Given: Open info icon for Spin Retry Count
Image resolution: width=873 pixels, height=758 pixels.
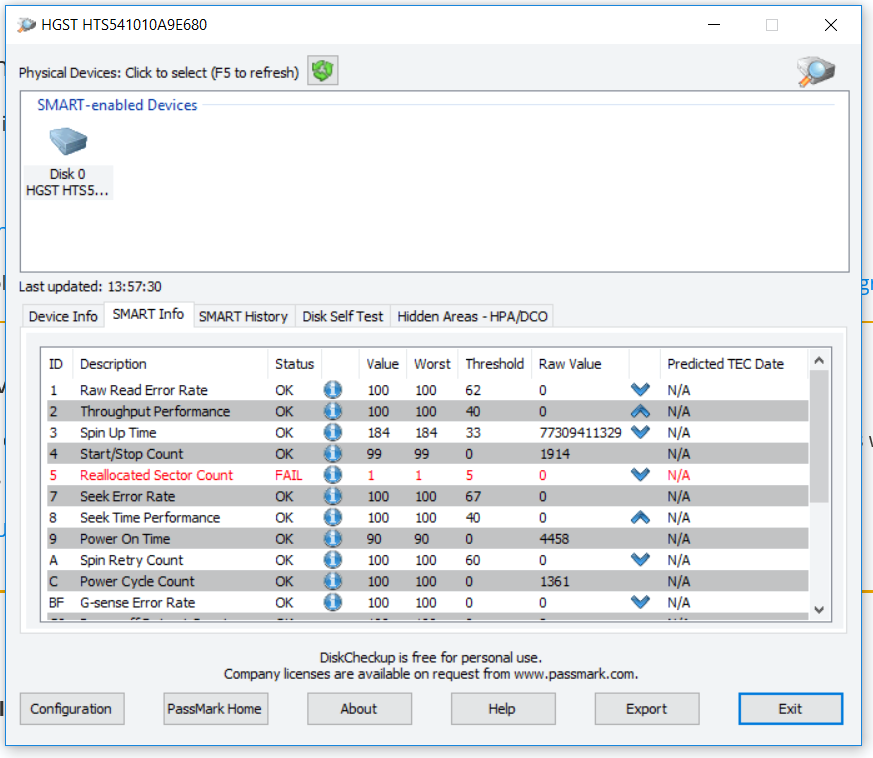Looking at the screenshot, I should coord(332,560).
